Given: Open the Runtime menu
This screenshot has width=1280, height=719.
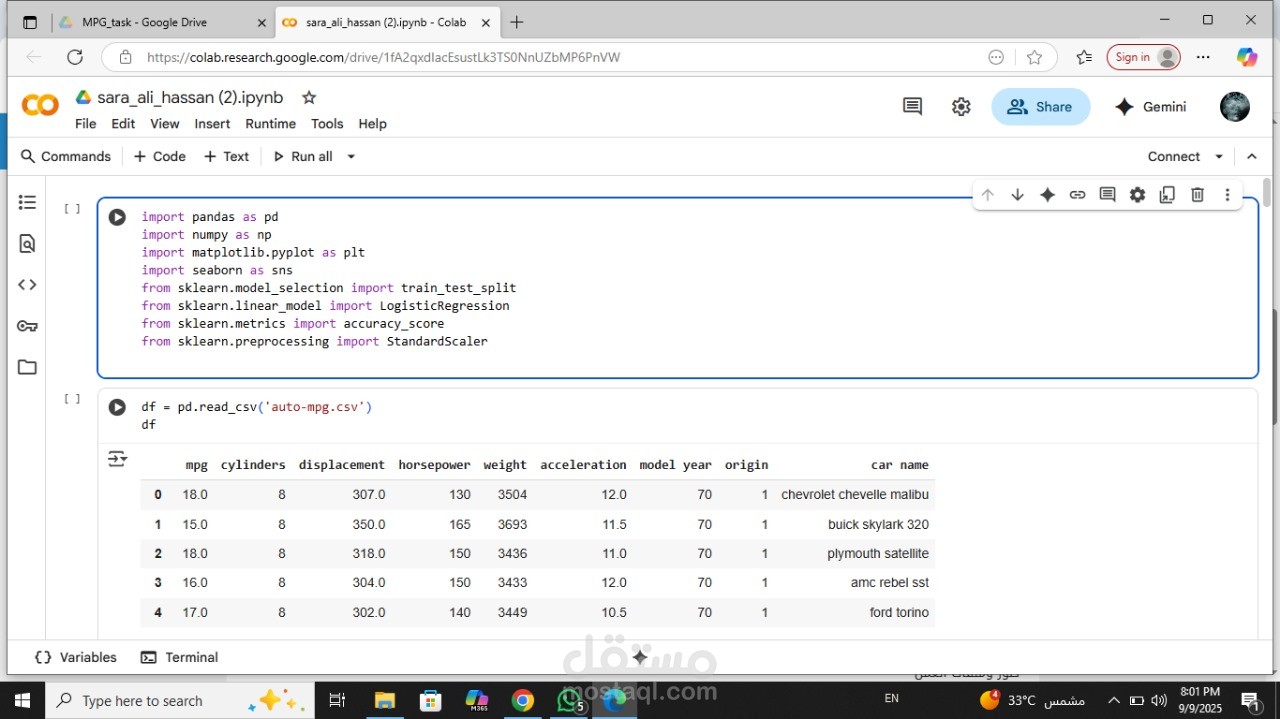Looking at the screenshot, I should 270,124.
